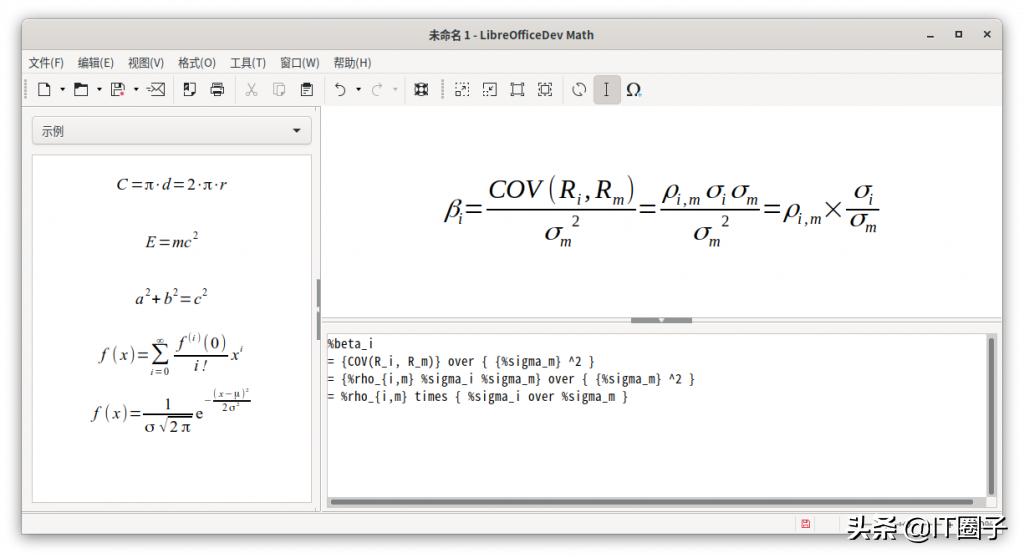
Task: Open the 编辑(E) menu
Action: 95,63
